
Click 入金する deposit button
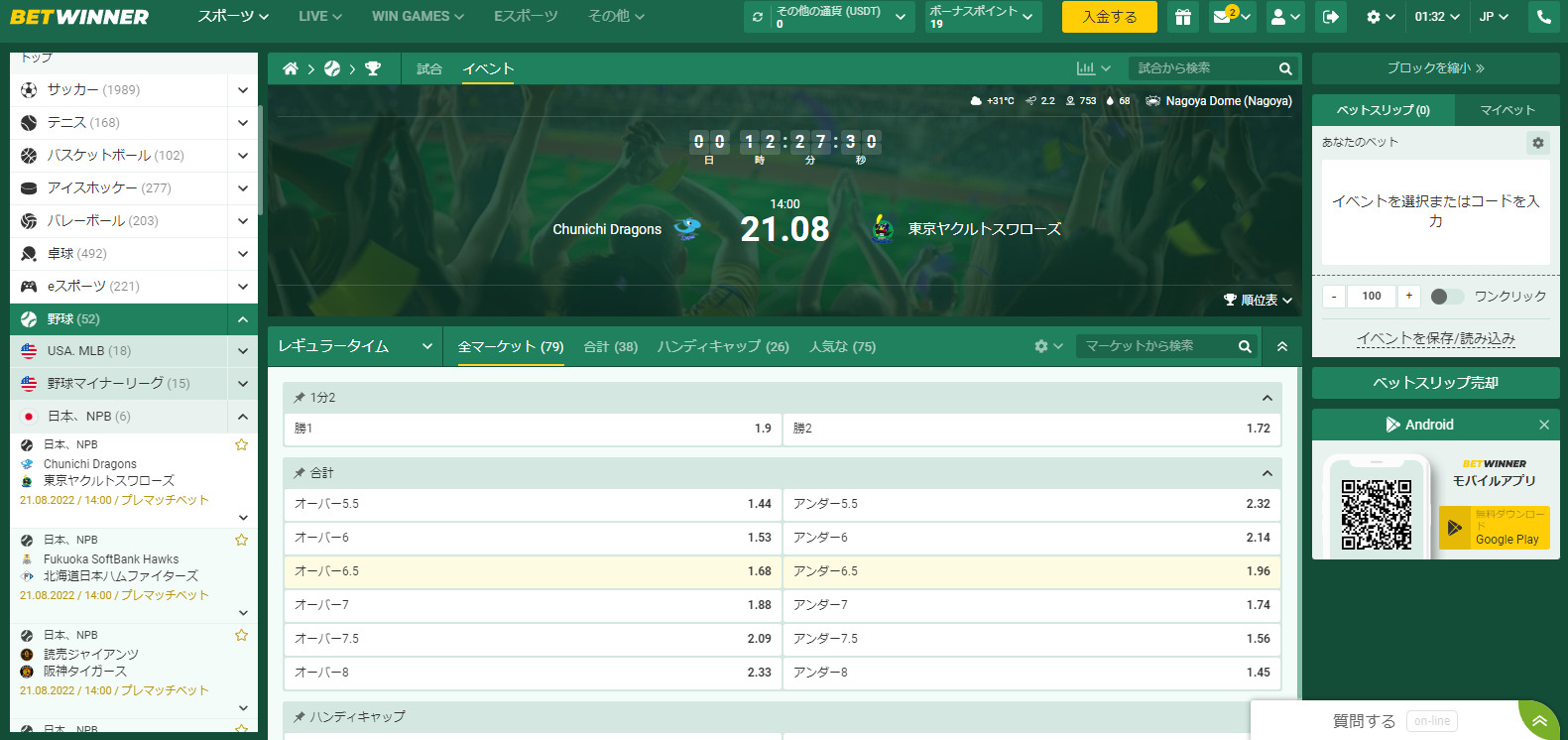coord(1109,17)
